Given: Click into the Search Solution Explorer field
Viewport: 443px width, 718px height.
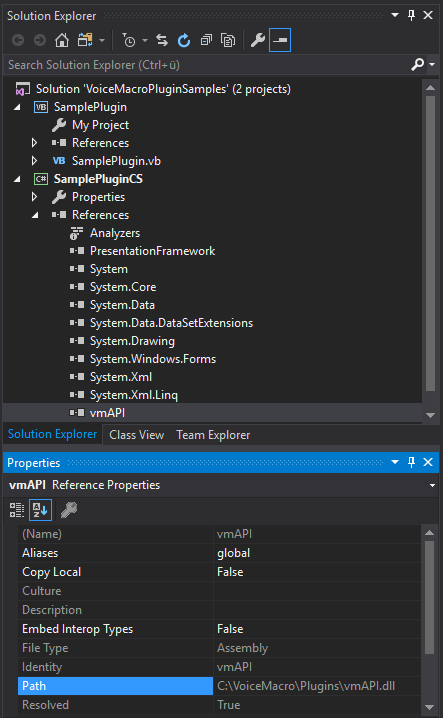Looking at the screenshot, I should (x=206, y=65).
